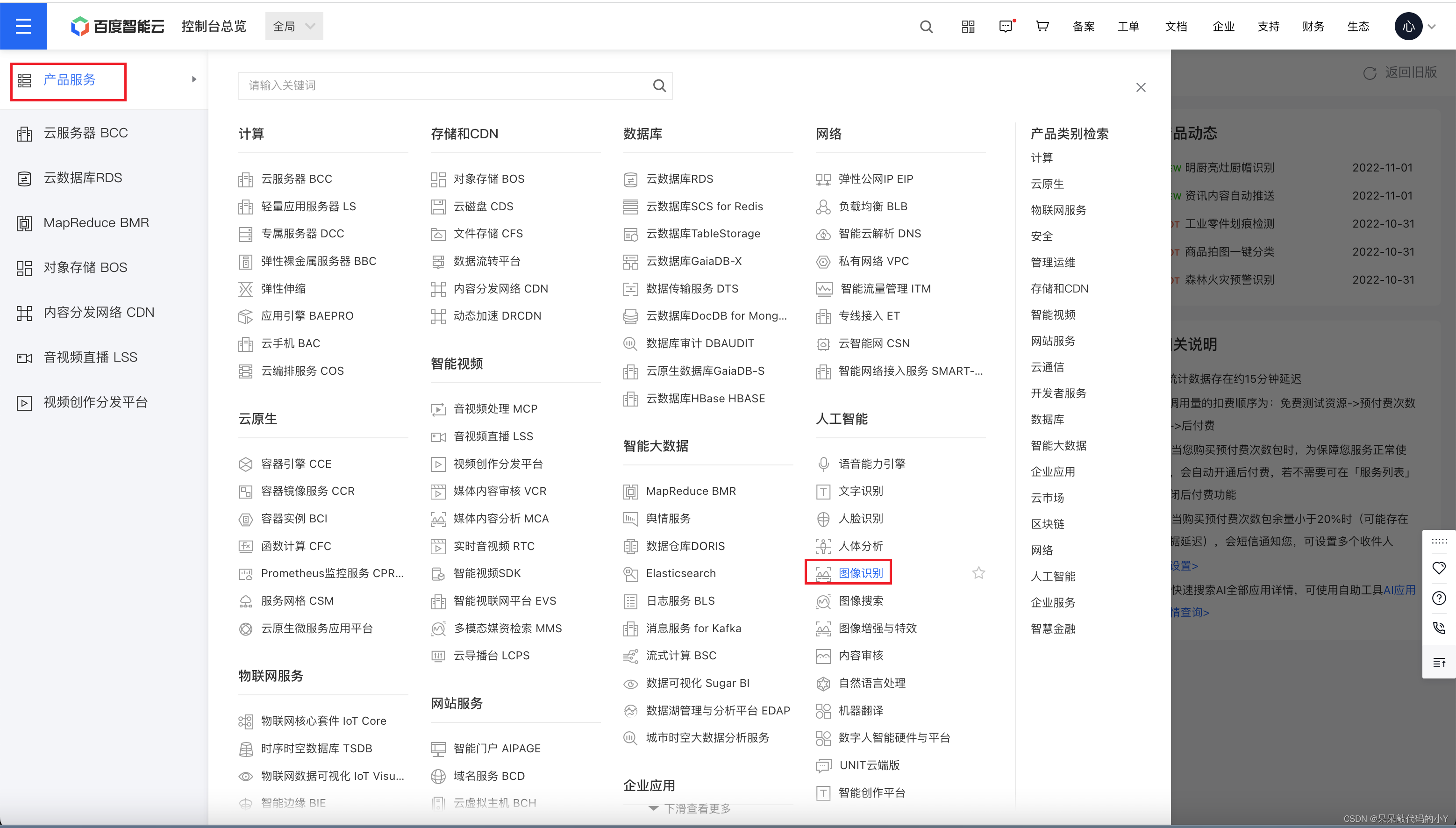
Task: Click the search magnifier in top bar
Action: coord(926,27)
